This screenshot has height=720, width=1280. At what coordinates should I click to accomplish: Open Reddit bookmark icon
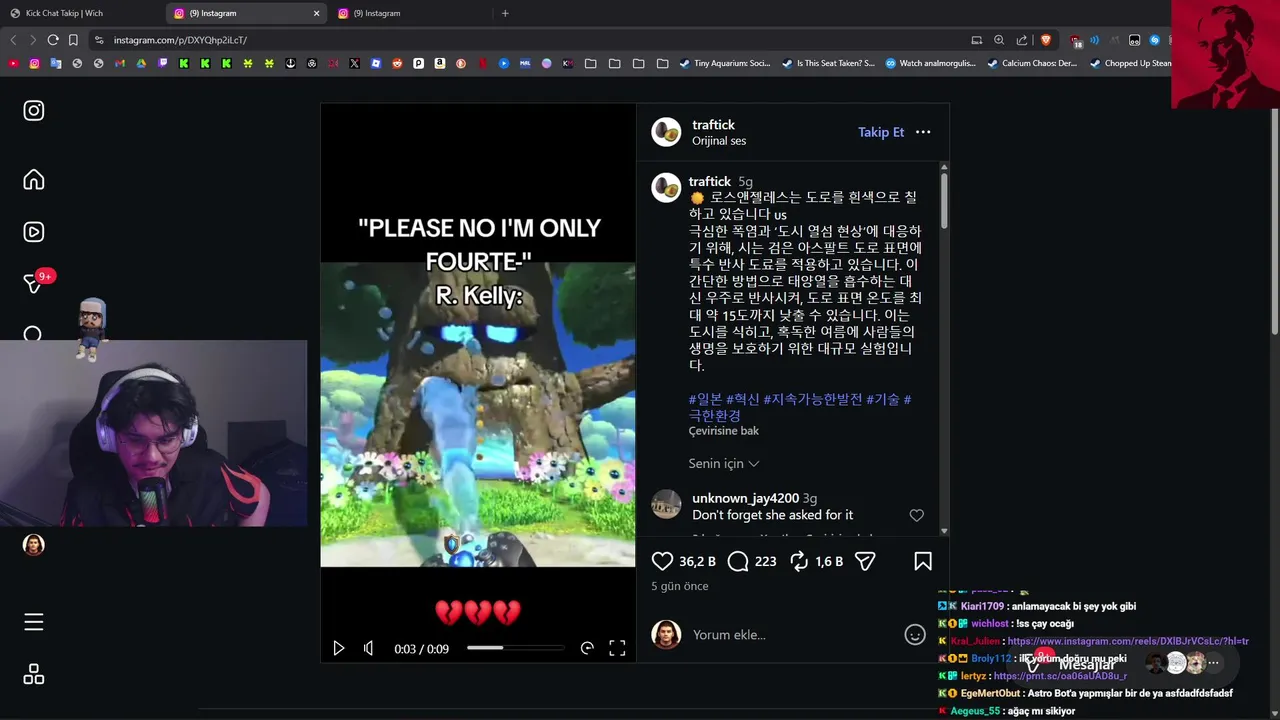point(397,63)
